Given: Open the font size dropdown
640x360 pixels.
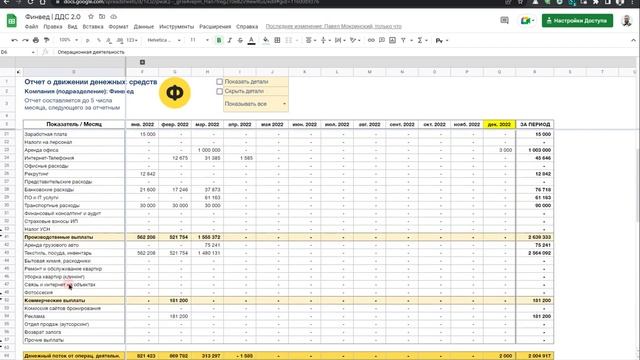Looking at the screenshot, I should pos(200,40).
